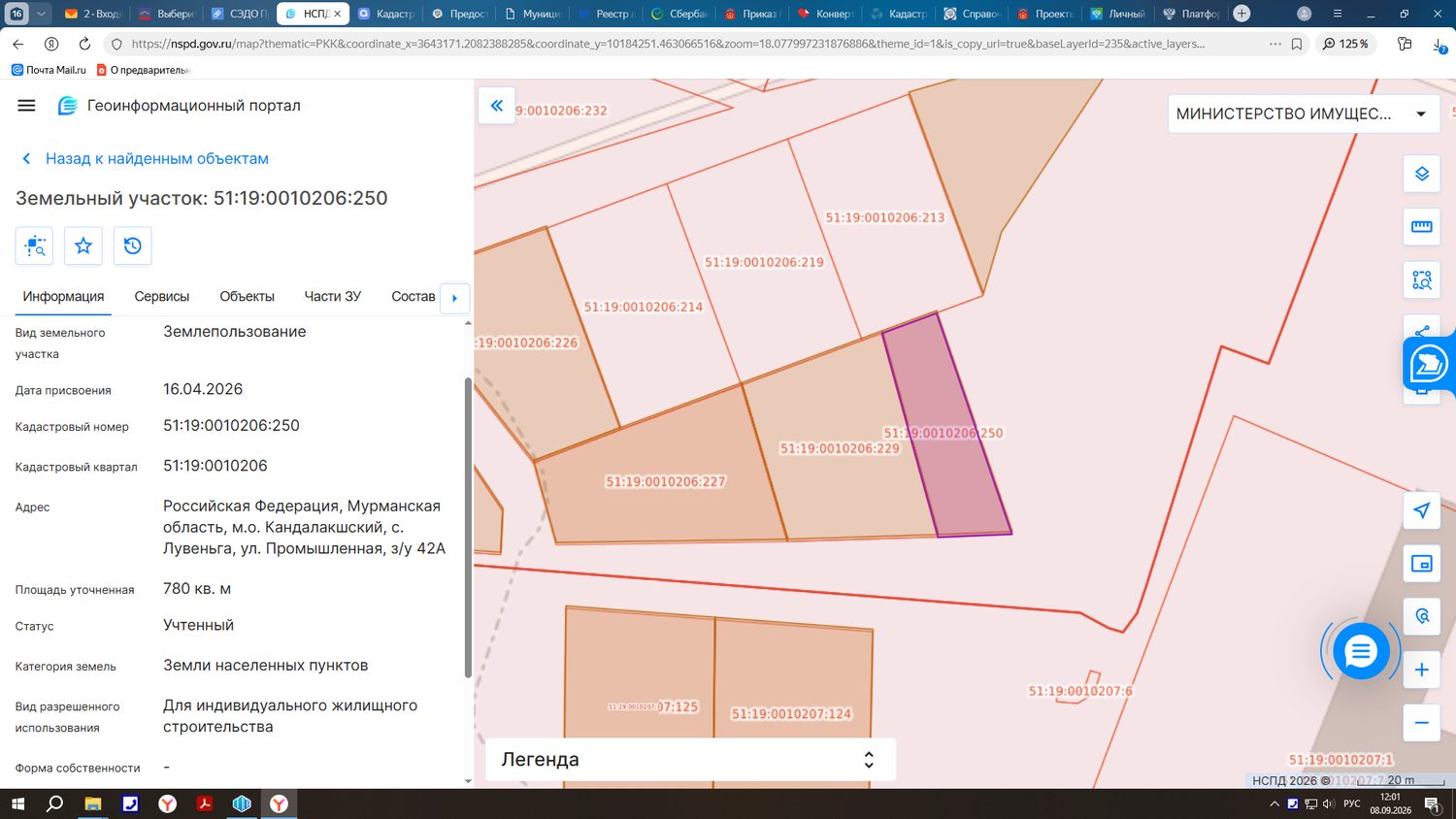This screenshot has width=1456, height=819.
Task: Show more tabs with right arrow
Action: [x=454, y=298]
